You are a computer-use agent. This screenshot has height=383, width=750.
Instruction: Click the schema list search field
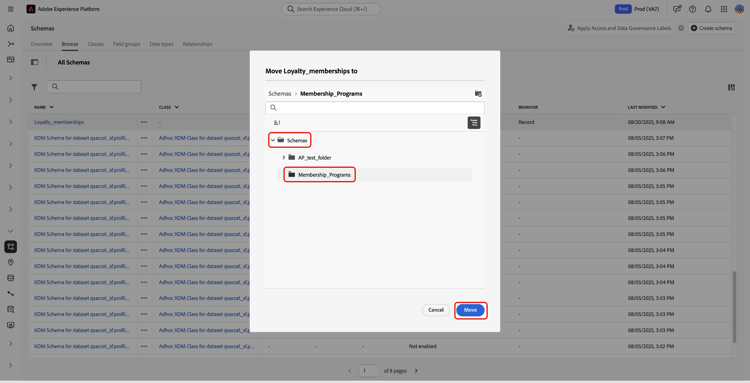pyautogui.click(x=94, y=87)
